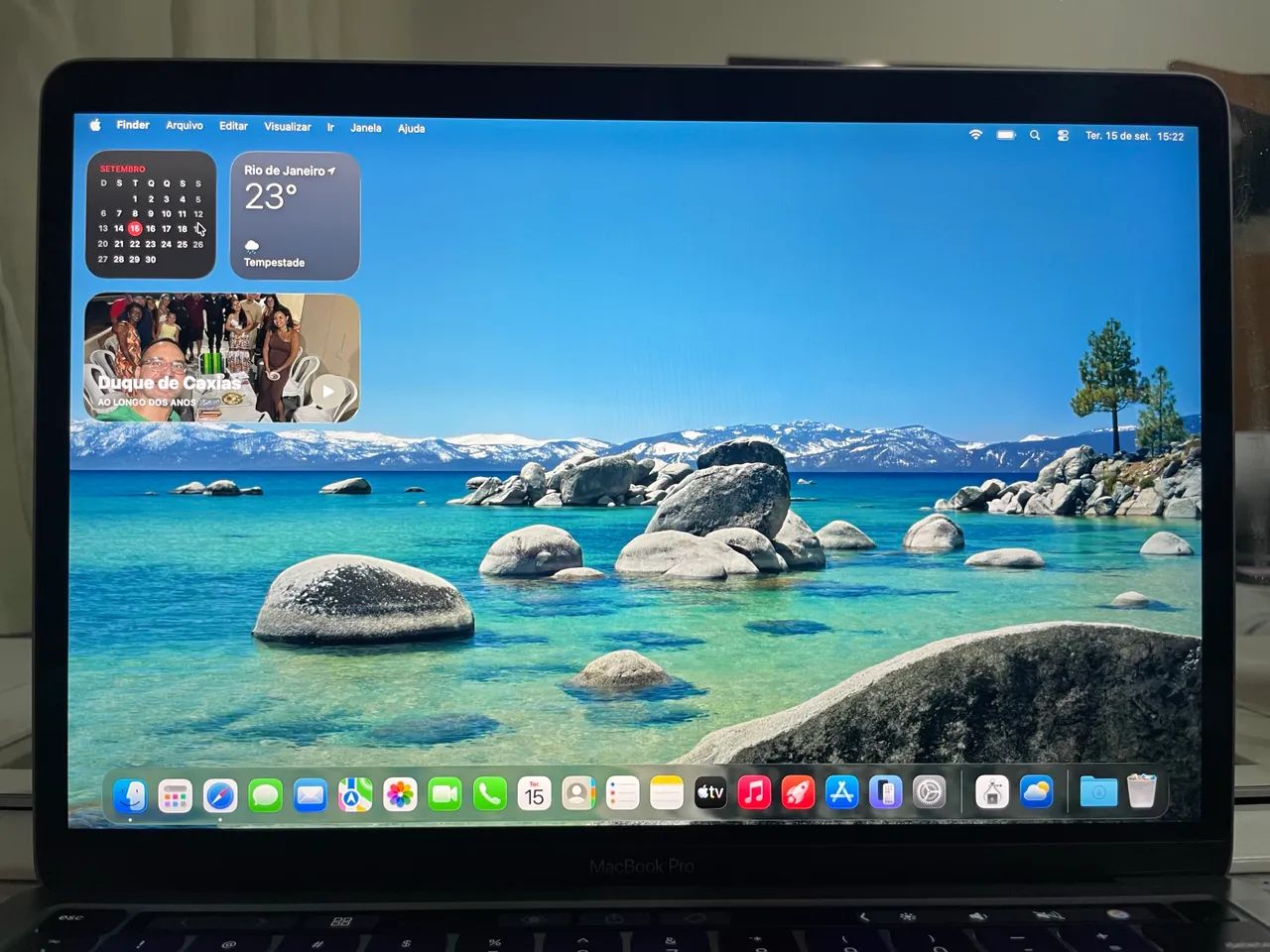
Task: Open the Visualizar menu
Action: [x=288, y=127]
